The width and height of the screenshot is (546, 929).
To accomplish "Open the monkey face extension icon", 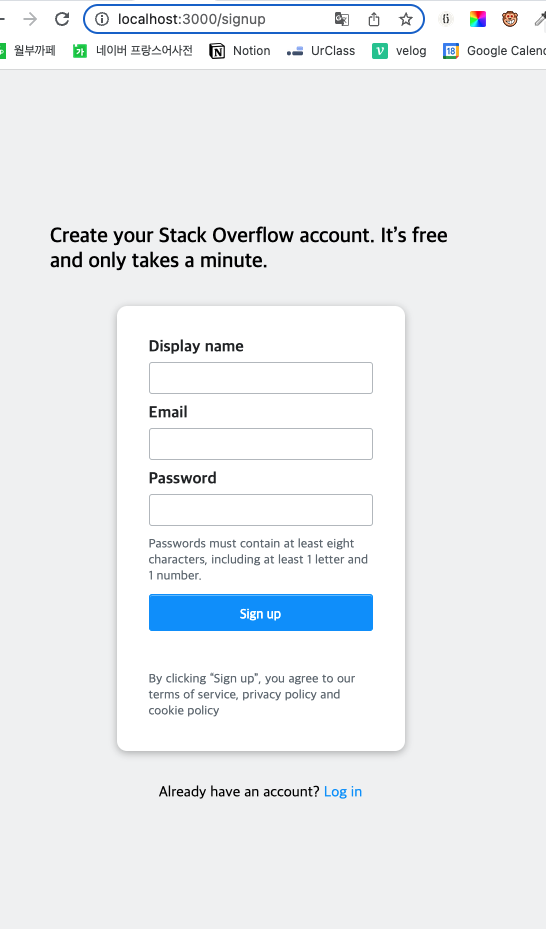I will [509, 19].
